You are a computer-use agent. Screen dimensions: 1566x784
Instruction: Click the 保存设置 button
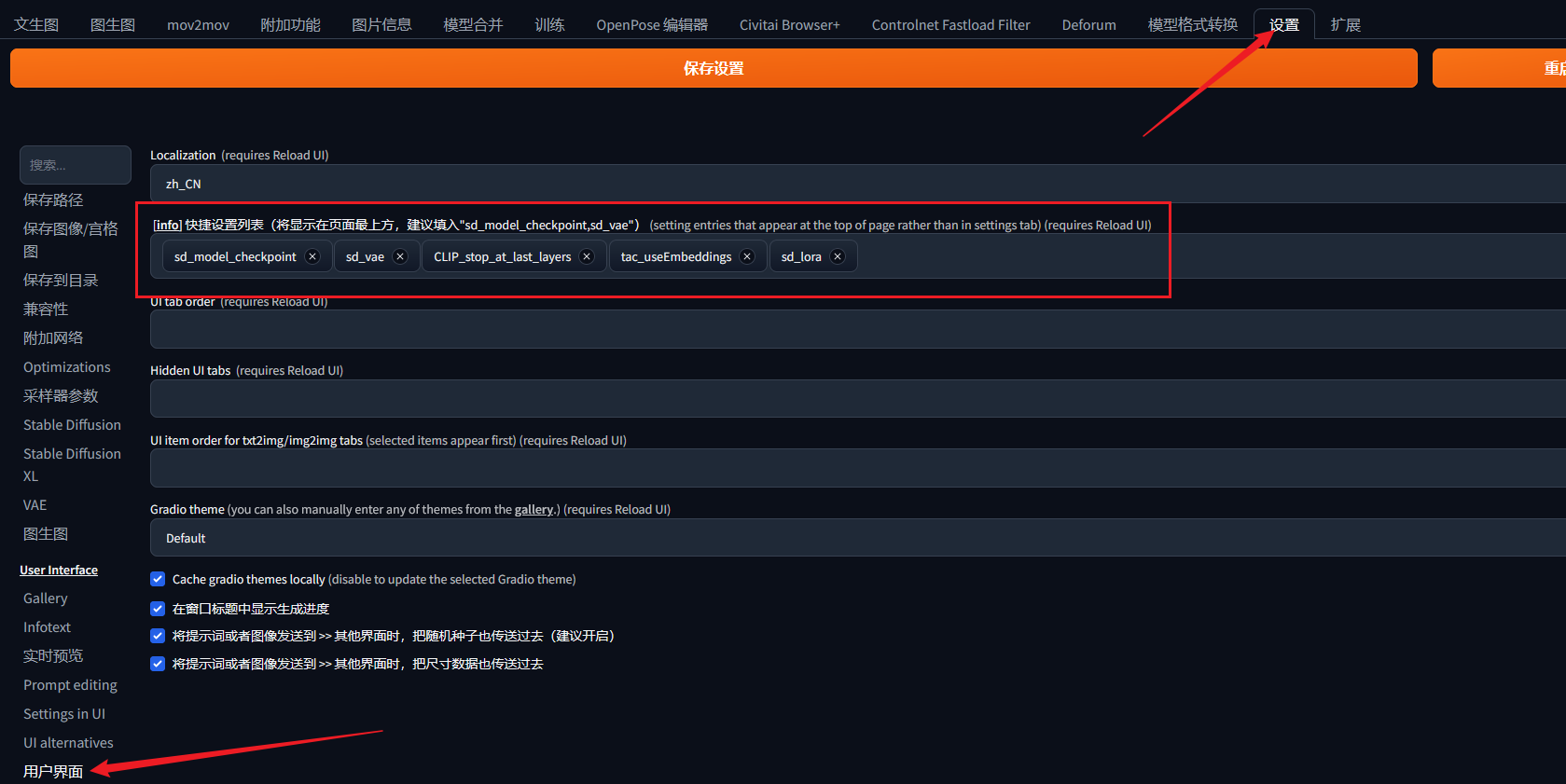(714, 68)
